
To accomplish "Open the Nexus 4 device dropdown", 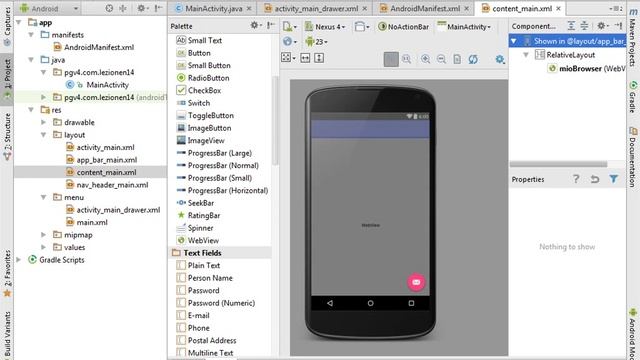I will pyautogui.click(x=325, y=27).
